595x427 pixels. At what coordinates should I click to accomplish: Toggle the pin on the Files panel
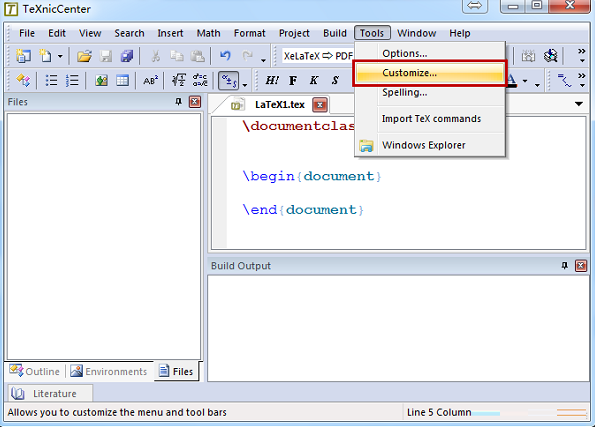[178, 102]
